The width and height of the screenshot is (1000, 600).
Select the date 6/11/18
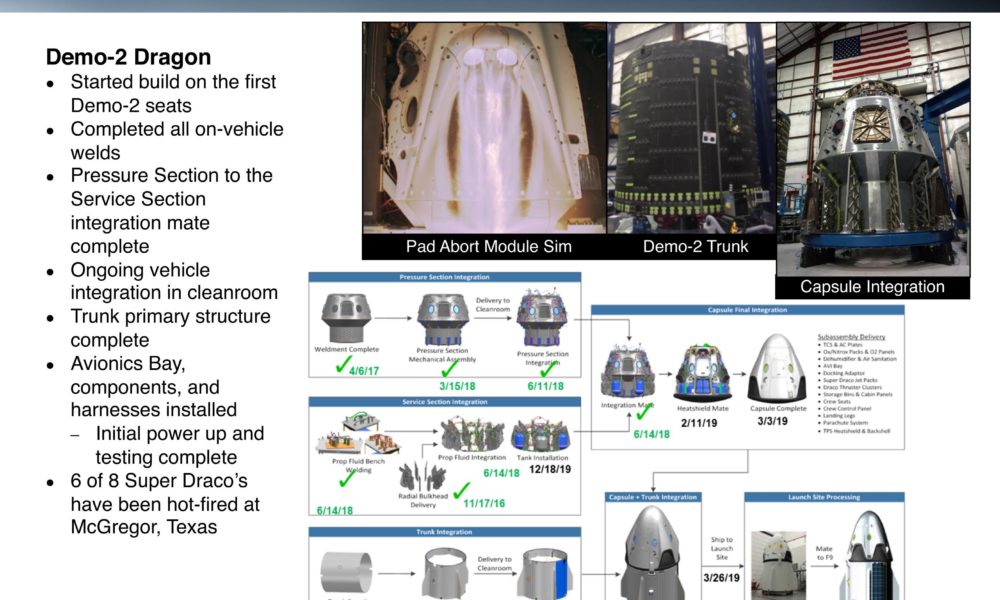click(545, 386)
